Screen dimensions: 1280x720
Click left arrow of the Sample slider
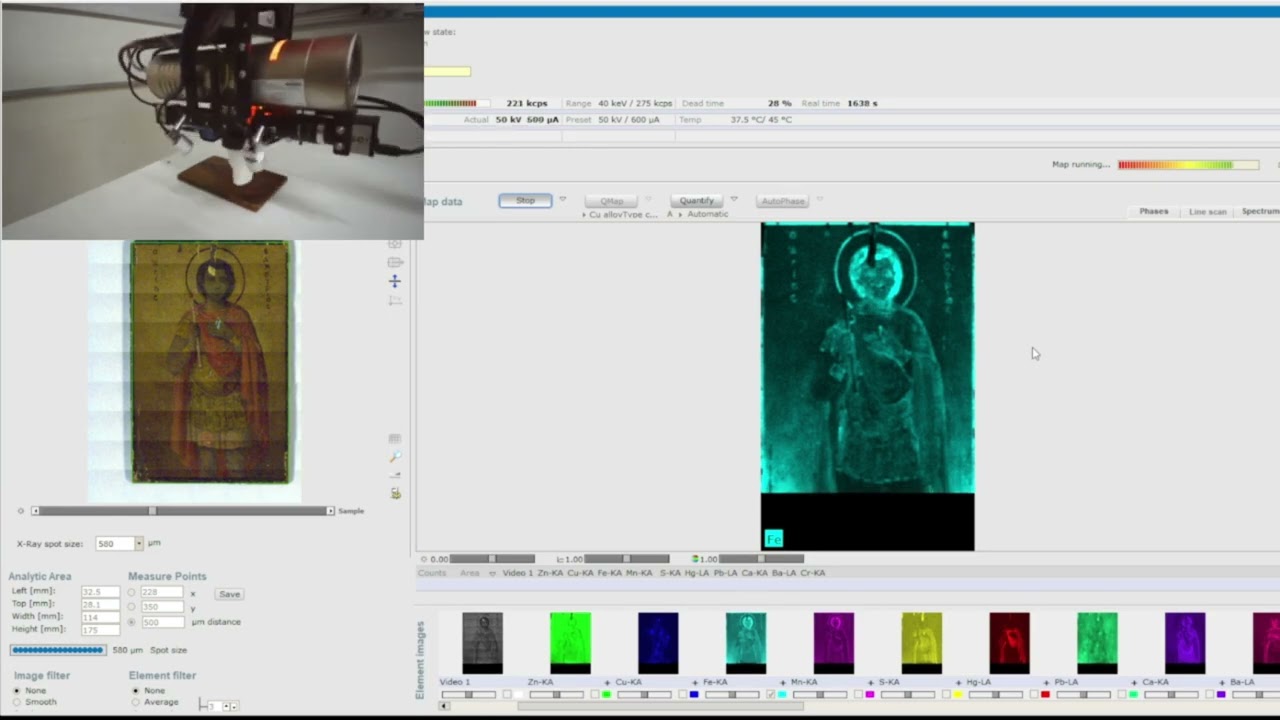tap(36, 511)
